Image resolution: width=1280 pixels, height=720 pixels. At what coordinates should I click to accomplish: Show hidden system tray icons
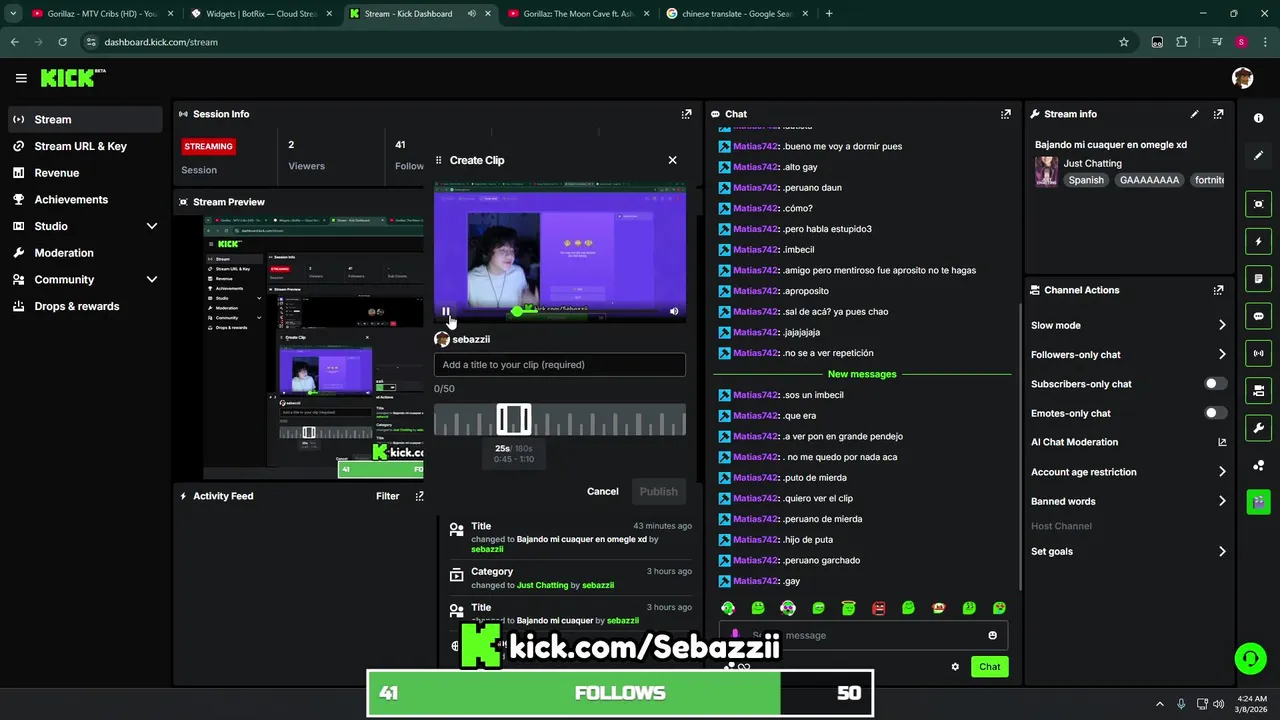[x=1160, y=704]
